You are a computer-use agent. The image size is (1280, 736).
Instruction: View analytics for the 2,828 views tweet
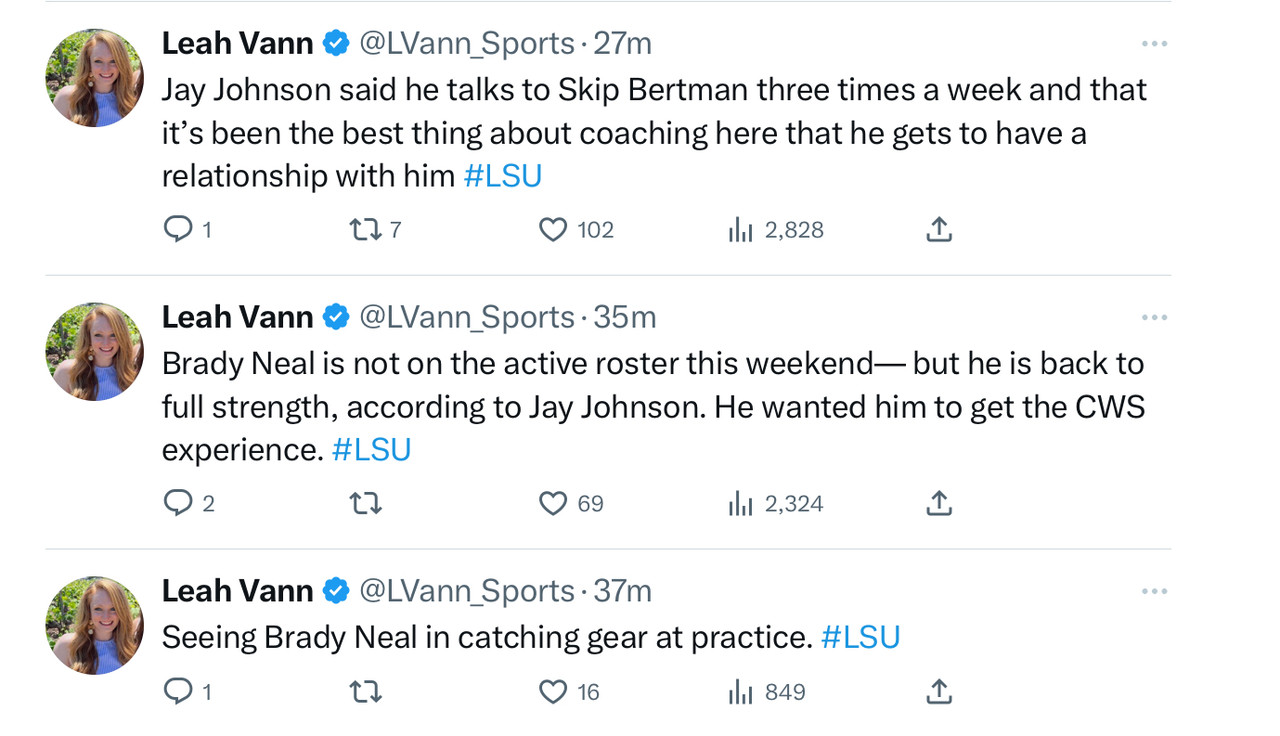pyautogui.click(x=740, y=231)
